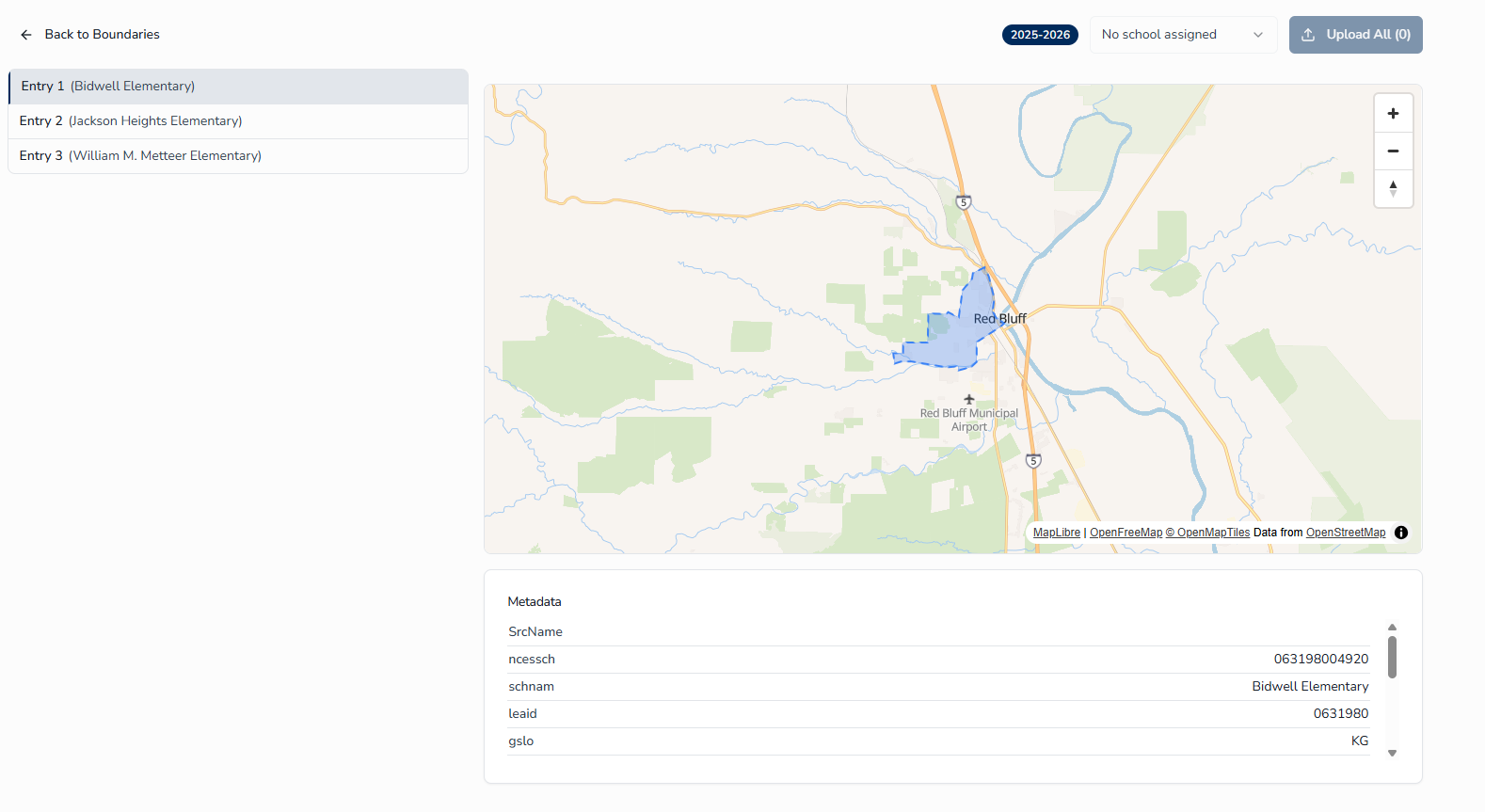1485x812 pixels.
Task: Open the OpenFreeMap link
Action: pos(1126,533)
